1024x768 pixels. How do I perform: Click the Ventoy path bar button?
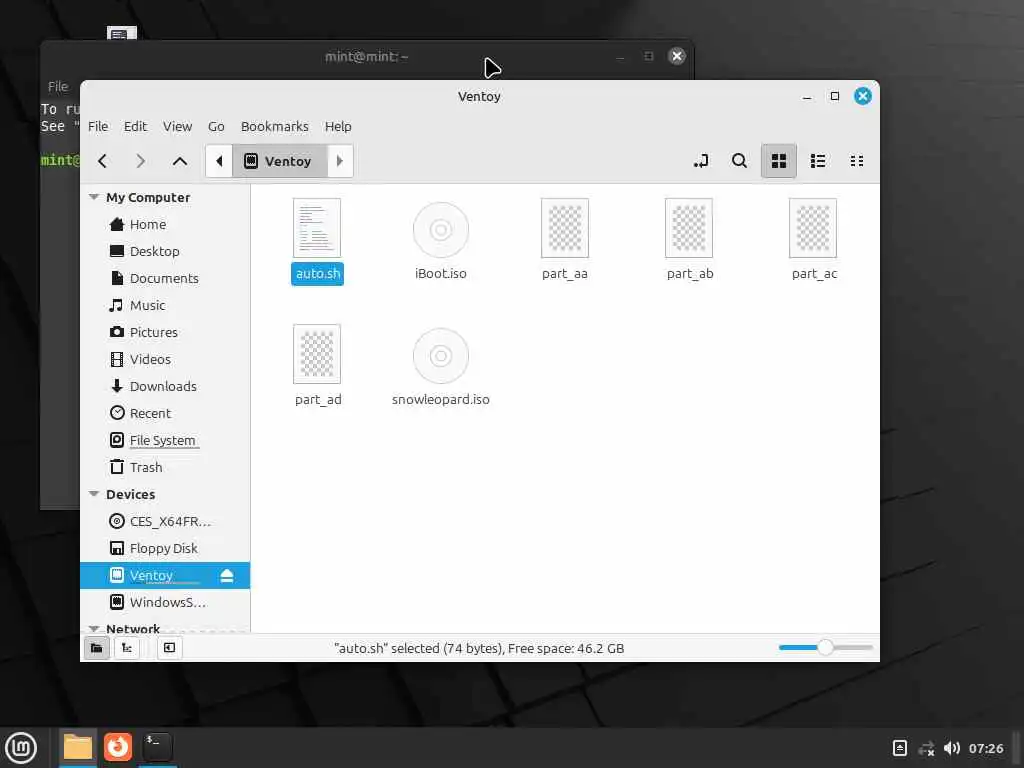280,161
